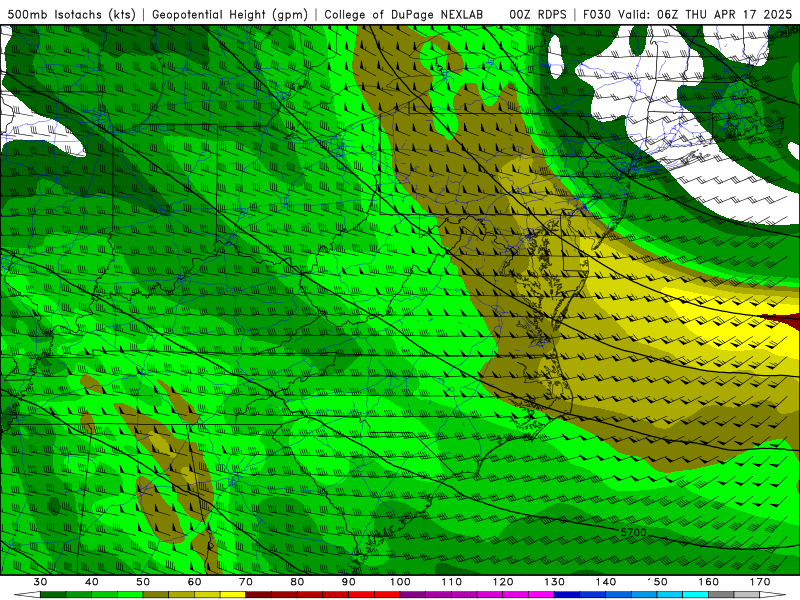Screen dimensions: 800x600
Task: Click the left white arrow end of color bar
Action: click(27, 595)
